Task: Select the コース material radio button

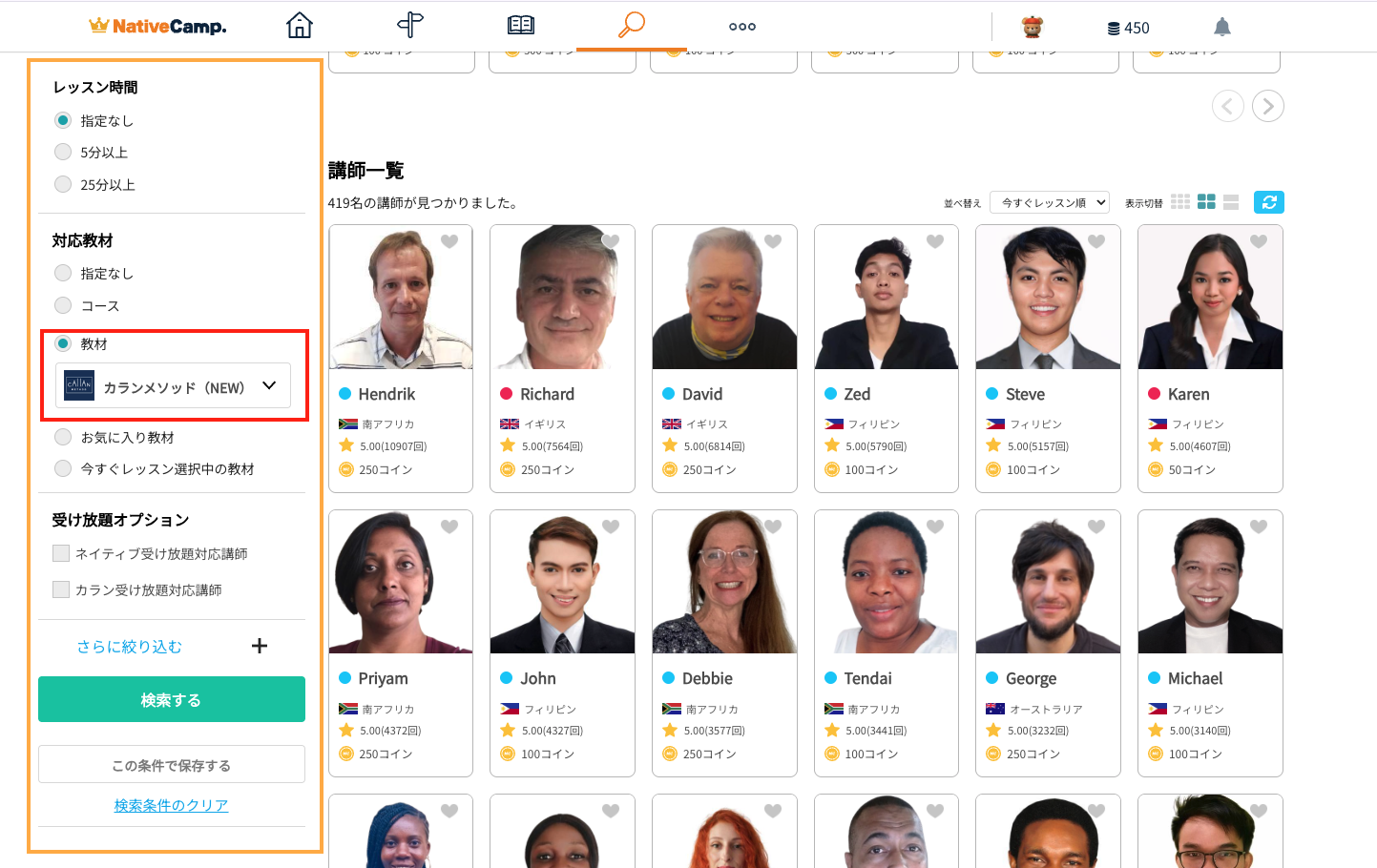Action: coord(63,305)
